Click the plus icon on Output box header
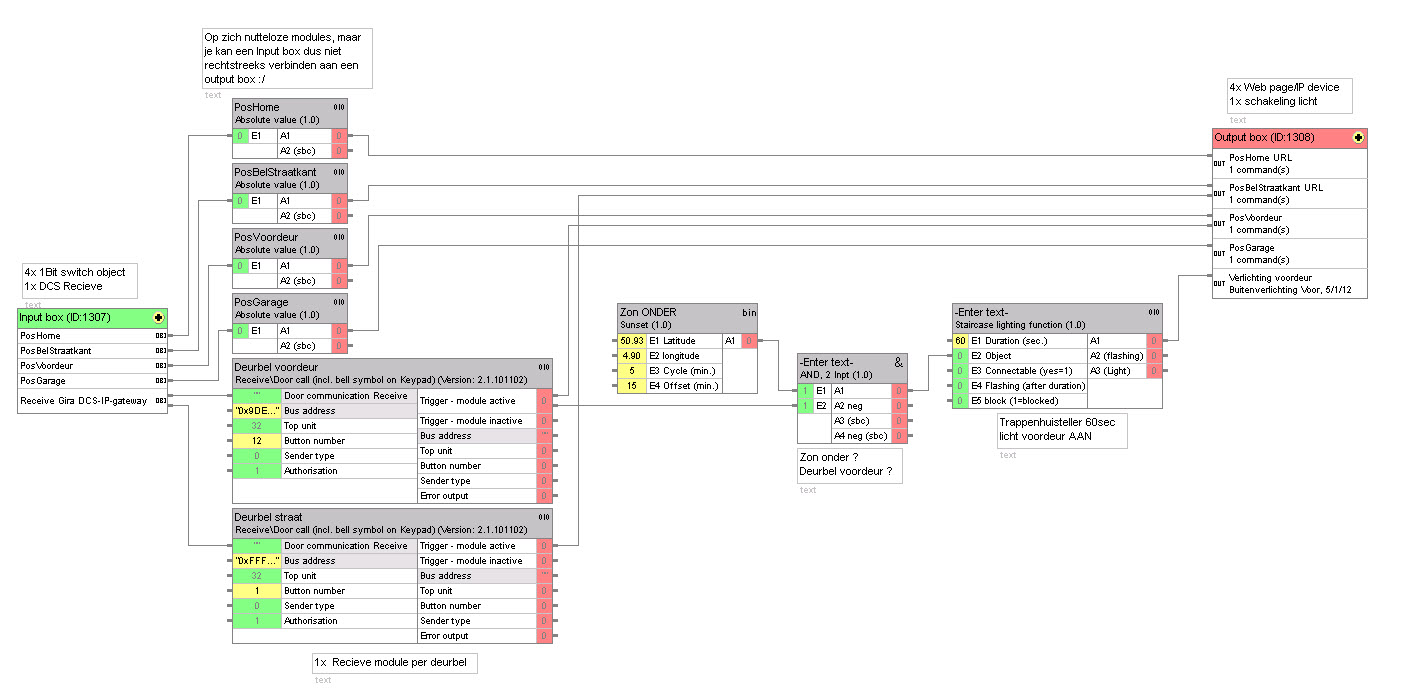 coord(1358,137)
